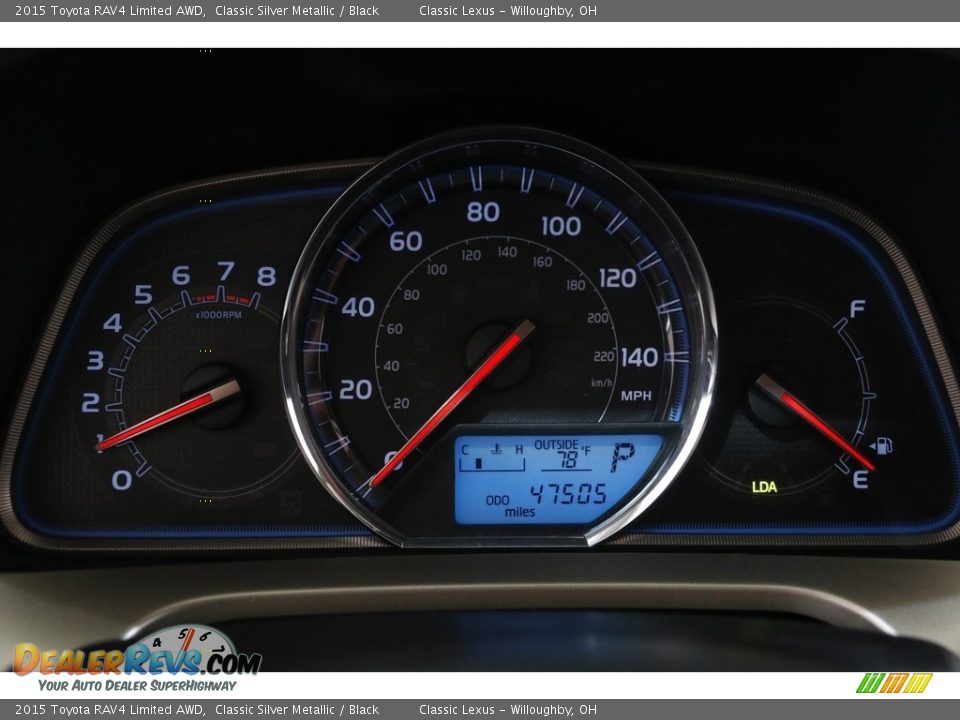Click the center hub of the tachometer needle
960x720 pixels.
pyautogui.click(x=212, y=396)
